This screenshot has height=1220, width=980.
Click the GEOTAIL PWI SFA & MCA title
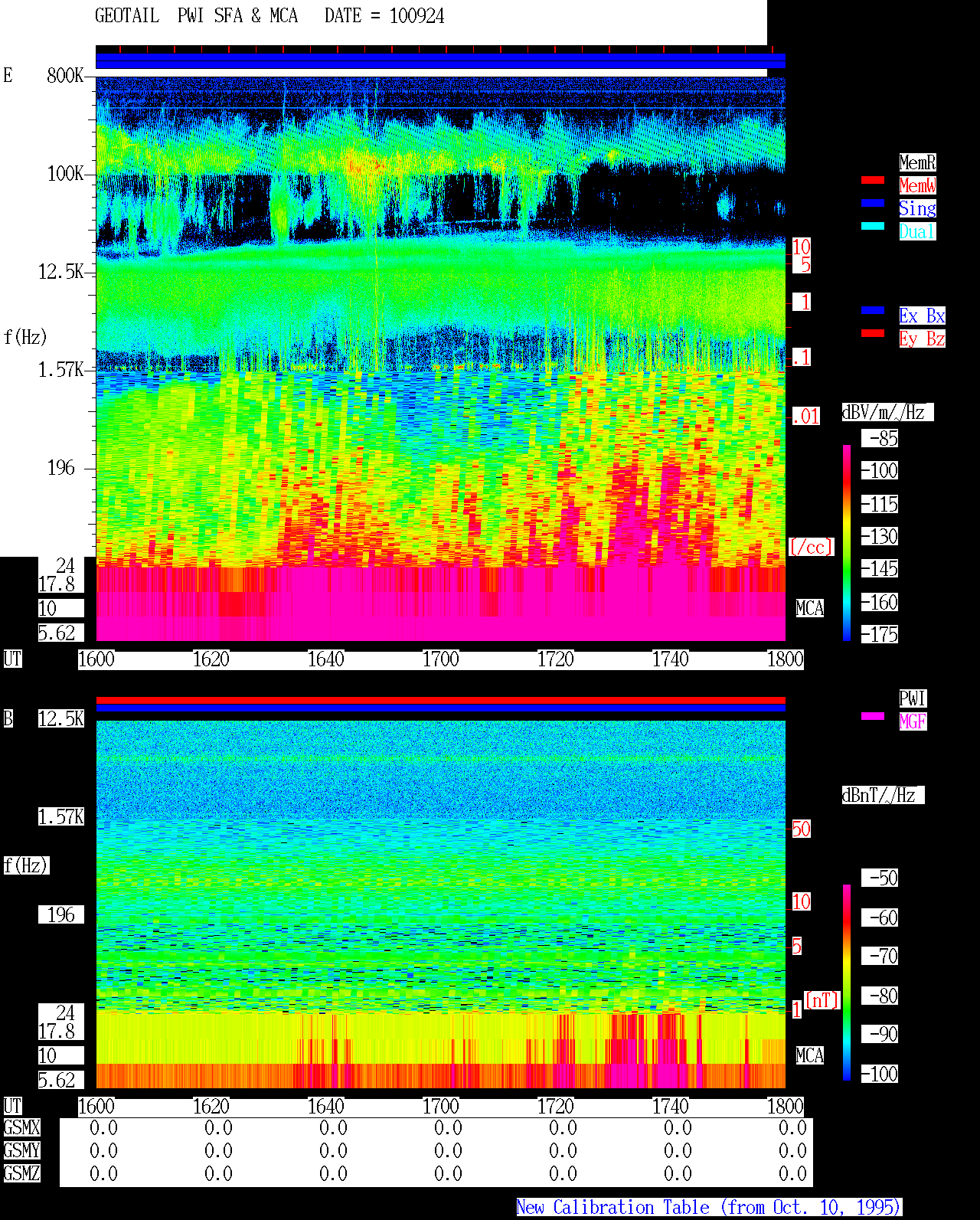(196, 16)
